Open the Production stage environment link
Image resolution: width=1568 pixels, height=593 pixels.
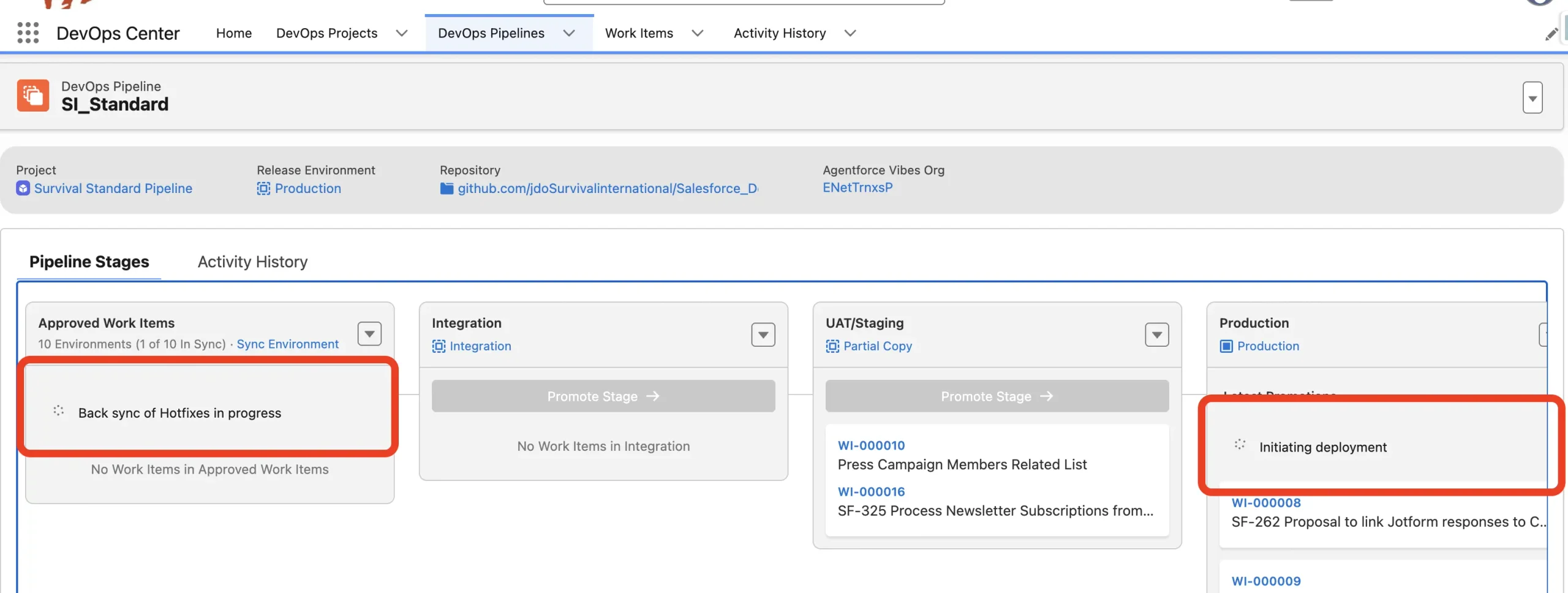1268,346
